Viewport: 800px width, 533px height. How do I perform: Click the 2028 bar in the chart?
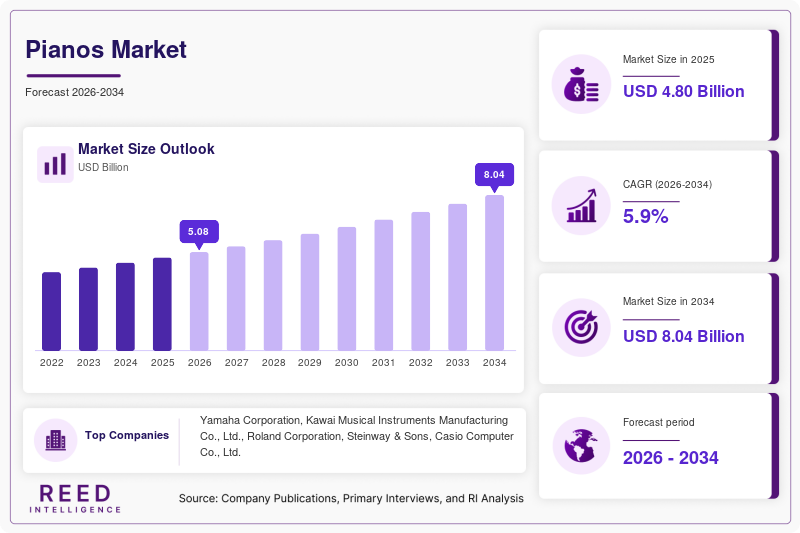coord(273,296)
